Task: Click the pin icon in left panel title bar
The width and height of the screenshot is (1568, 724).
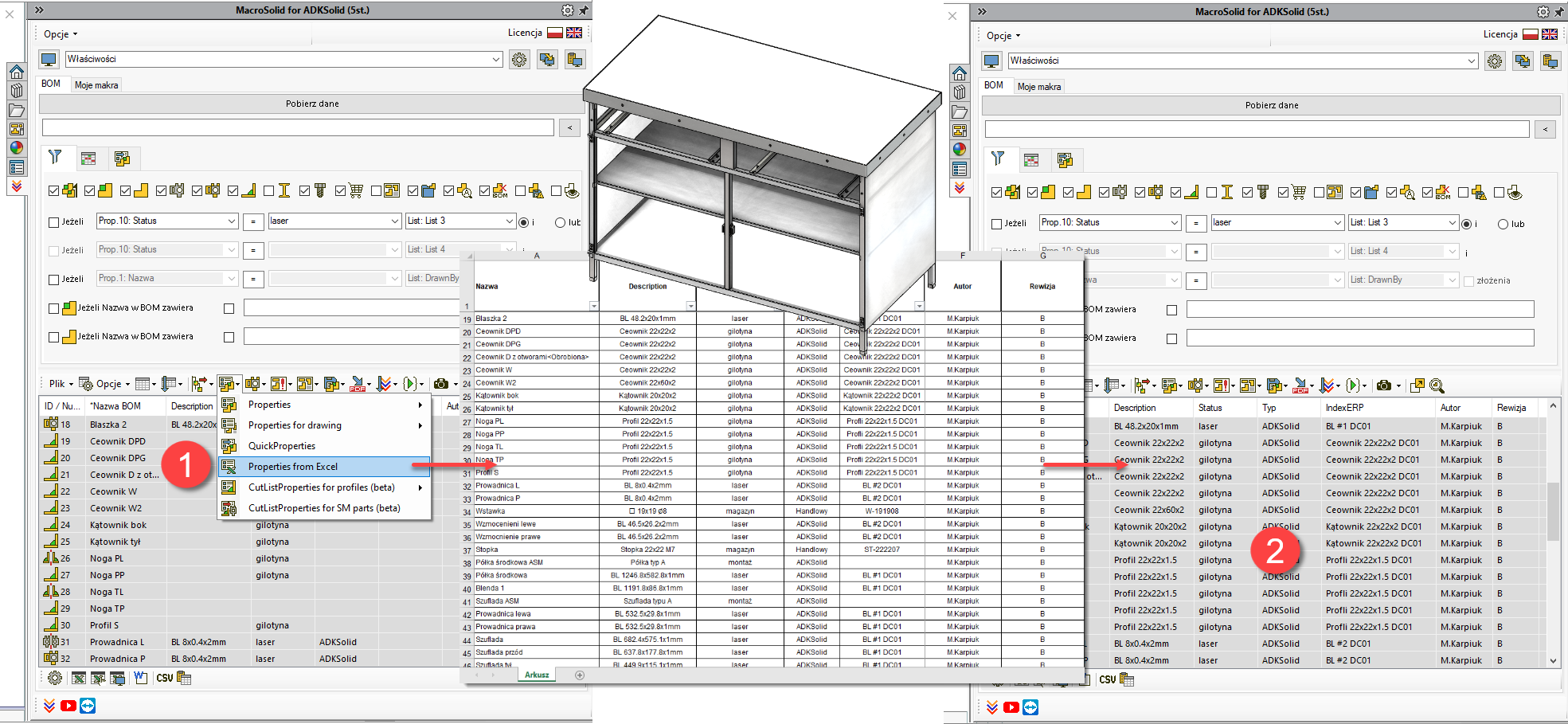Action: tap(584, 10)
